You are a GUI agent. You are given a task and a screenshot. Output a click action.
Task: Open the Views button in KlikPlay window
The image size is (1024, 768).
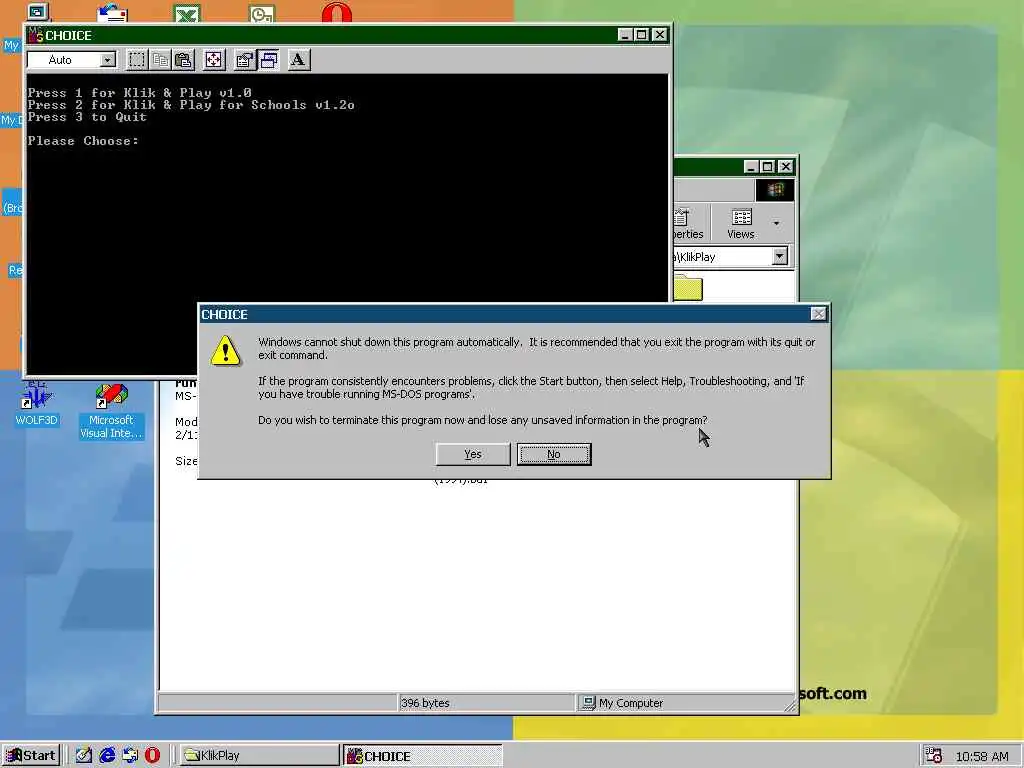pos(741,224)
